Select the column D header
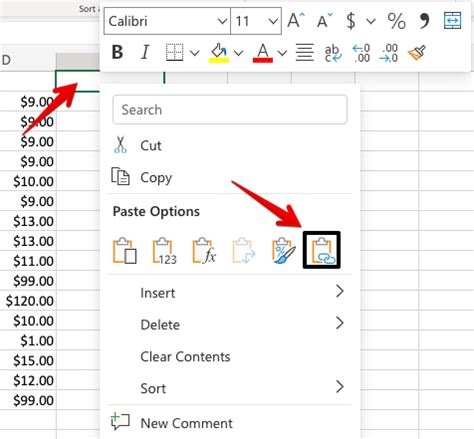This screenshot has height=439, width=474. pos(28,60)
